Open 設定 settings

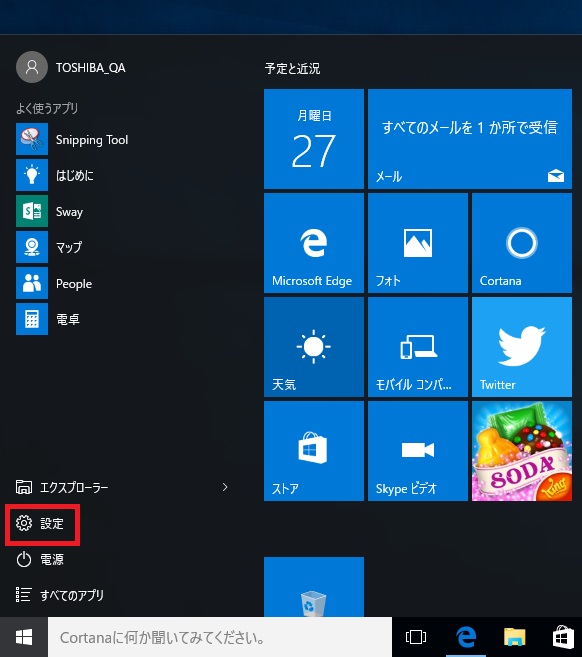40,523
